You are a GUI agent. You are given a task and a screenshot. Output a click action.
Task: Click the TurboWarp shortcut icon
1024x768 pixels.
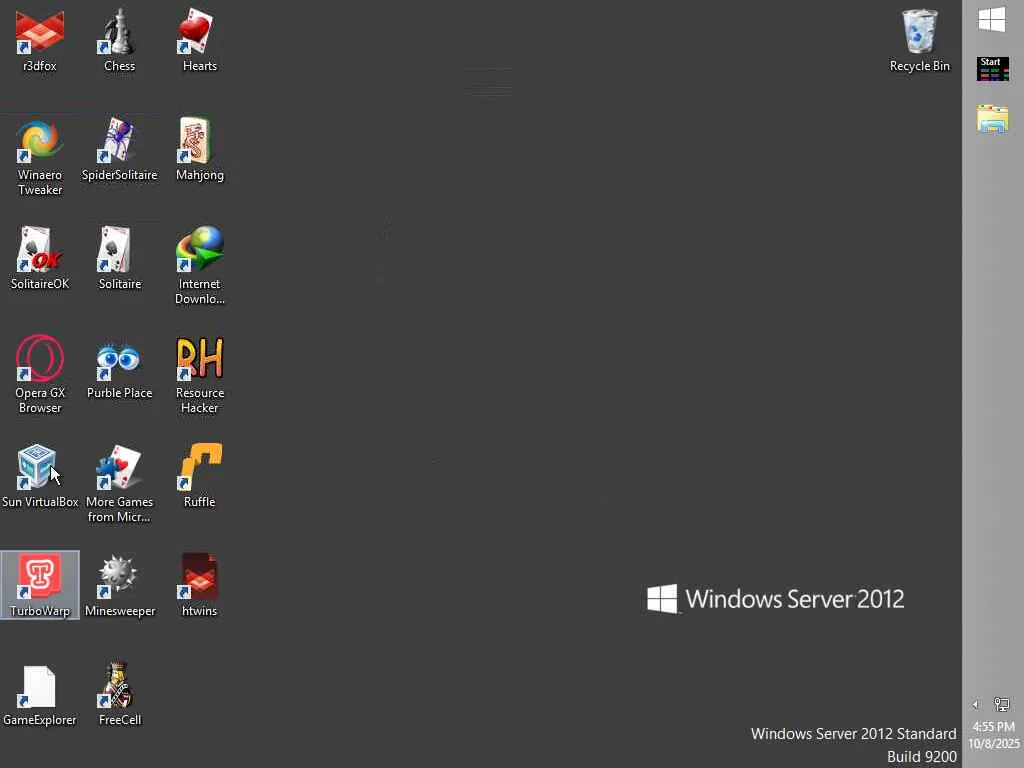point(40,585)
